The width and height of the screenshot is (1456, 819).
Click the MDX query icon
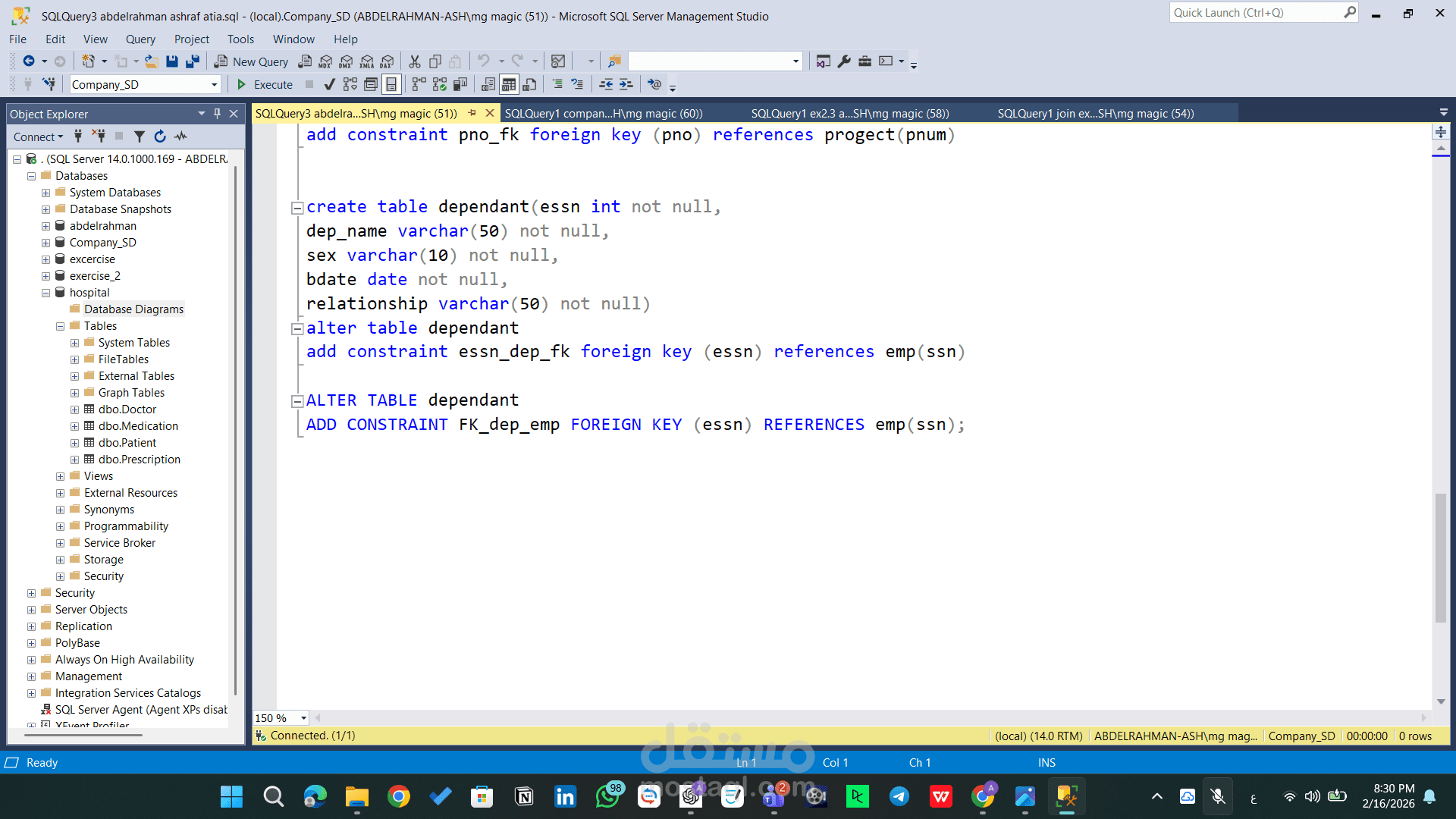point(325,61)
